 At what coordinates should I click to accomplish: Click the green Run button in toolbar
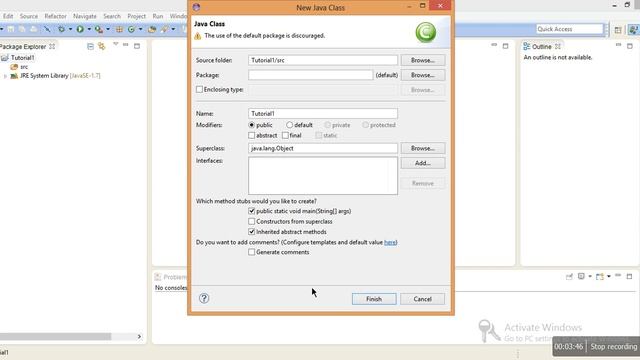80,29
